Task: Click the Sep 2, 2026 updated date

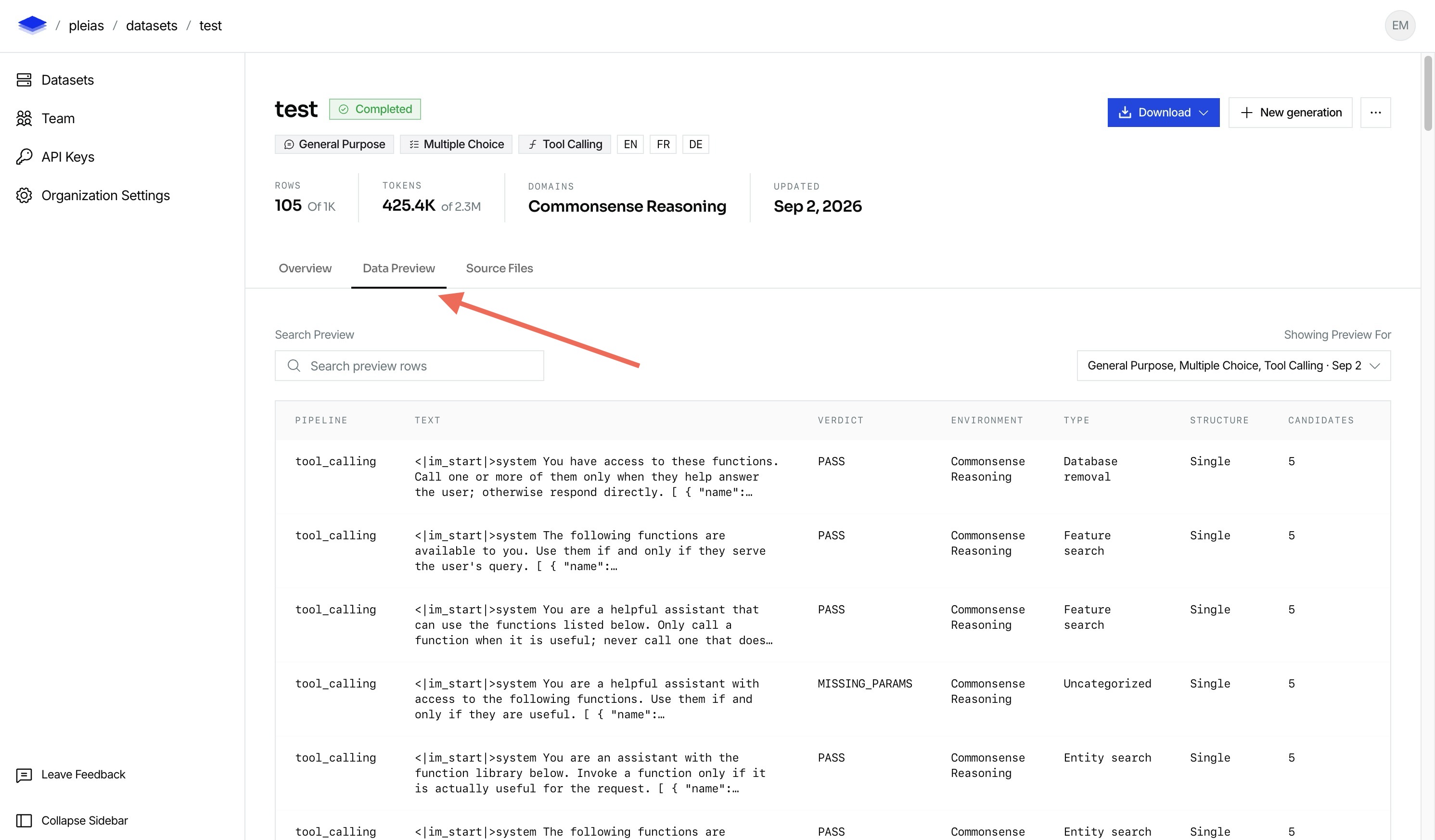Action: coord(818,206)
